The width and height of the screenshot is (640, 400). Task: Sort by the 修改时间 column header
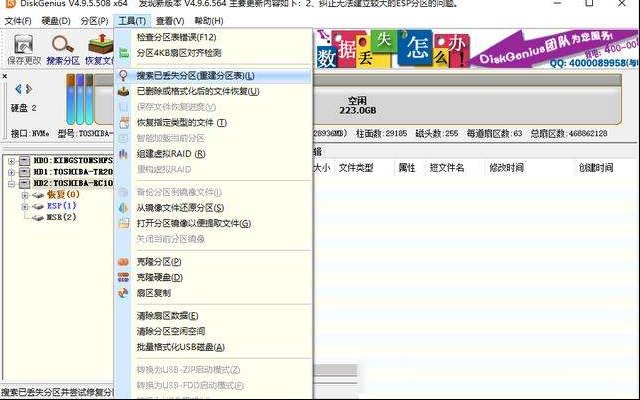pos(507,168)
